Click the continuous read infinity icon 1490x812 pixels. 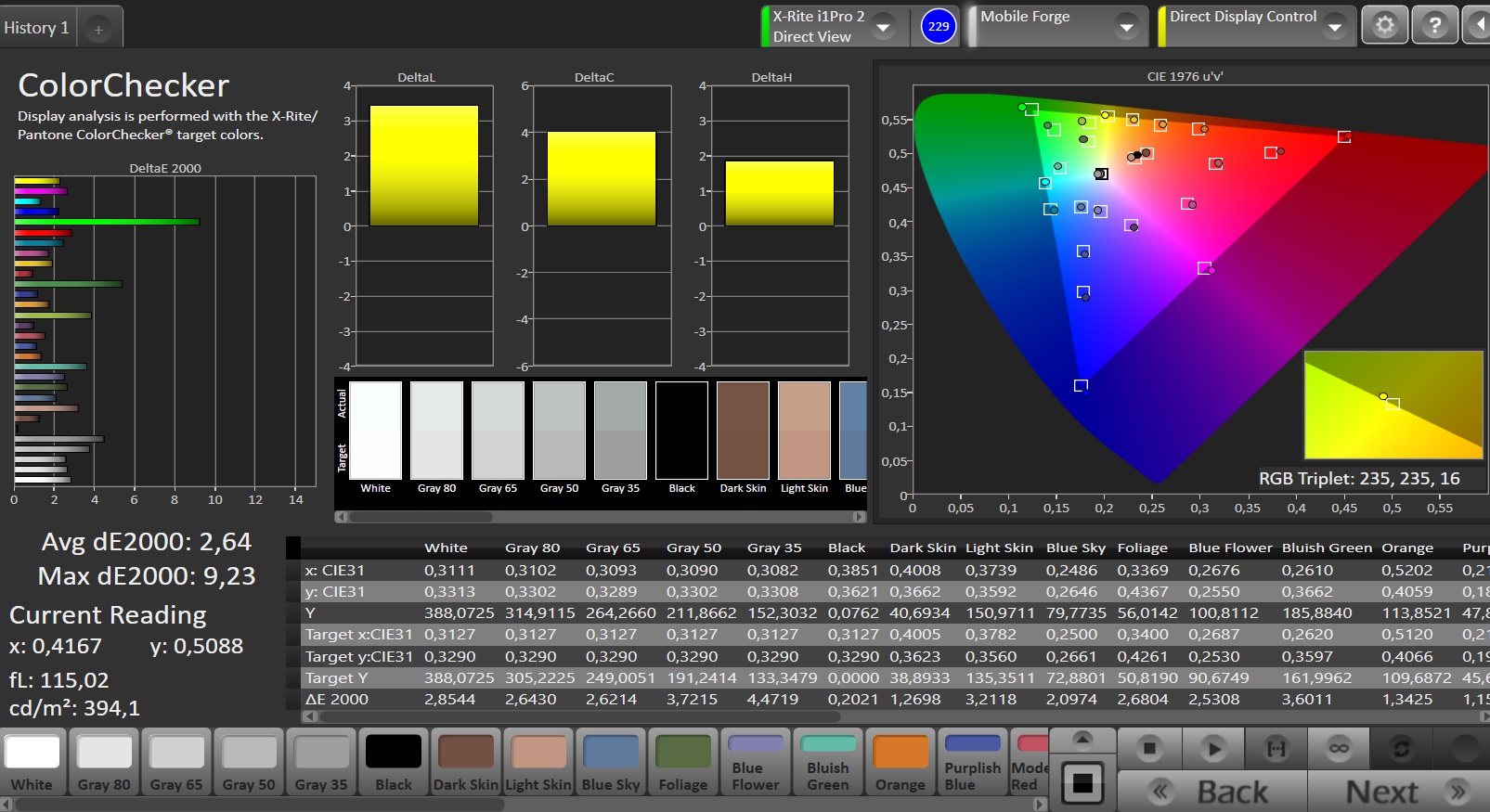click(x=1339, y=749)
